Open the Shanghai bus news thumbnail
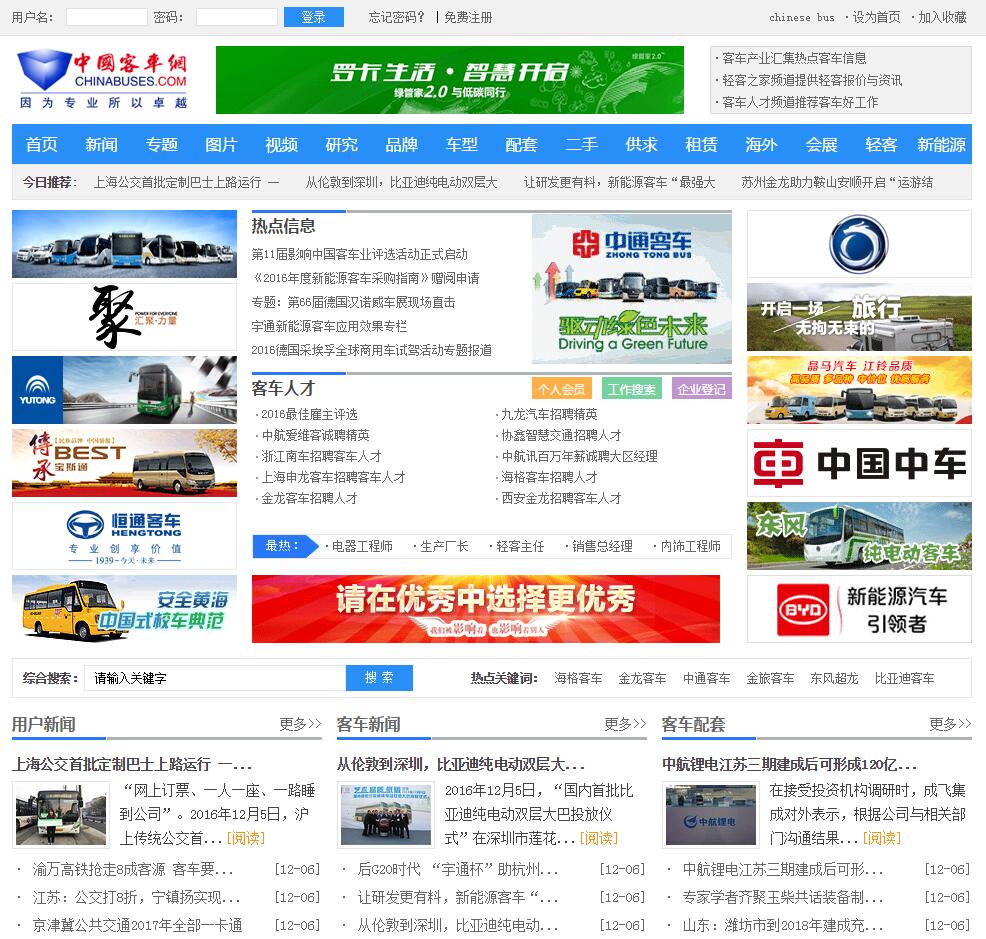Viewport: 986px width, 939px height. click(x=61, y=814)
